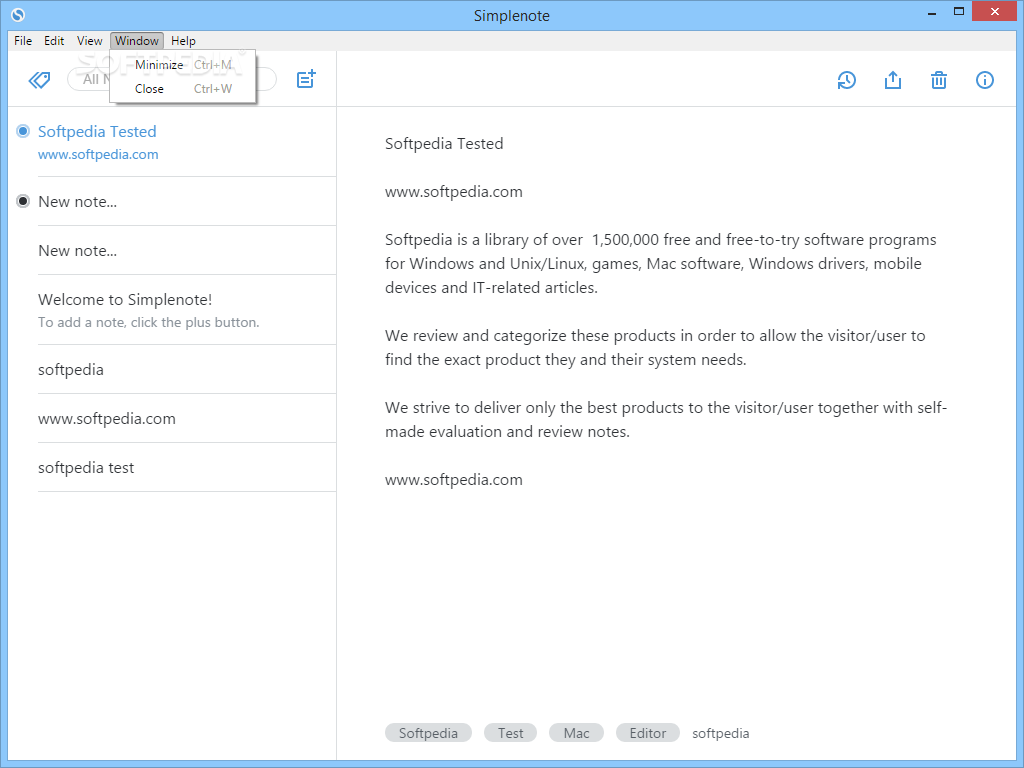Click last www.softpedia.com line in editor
The image size is (1024, 768).
point(454,479)
